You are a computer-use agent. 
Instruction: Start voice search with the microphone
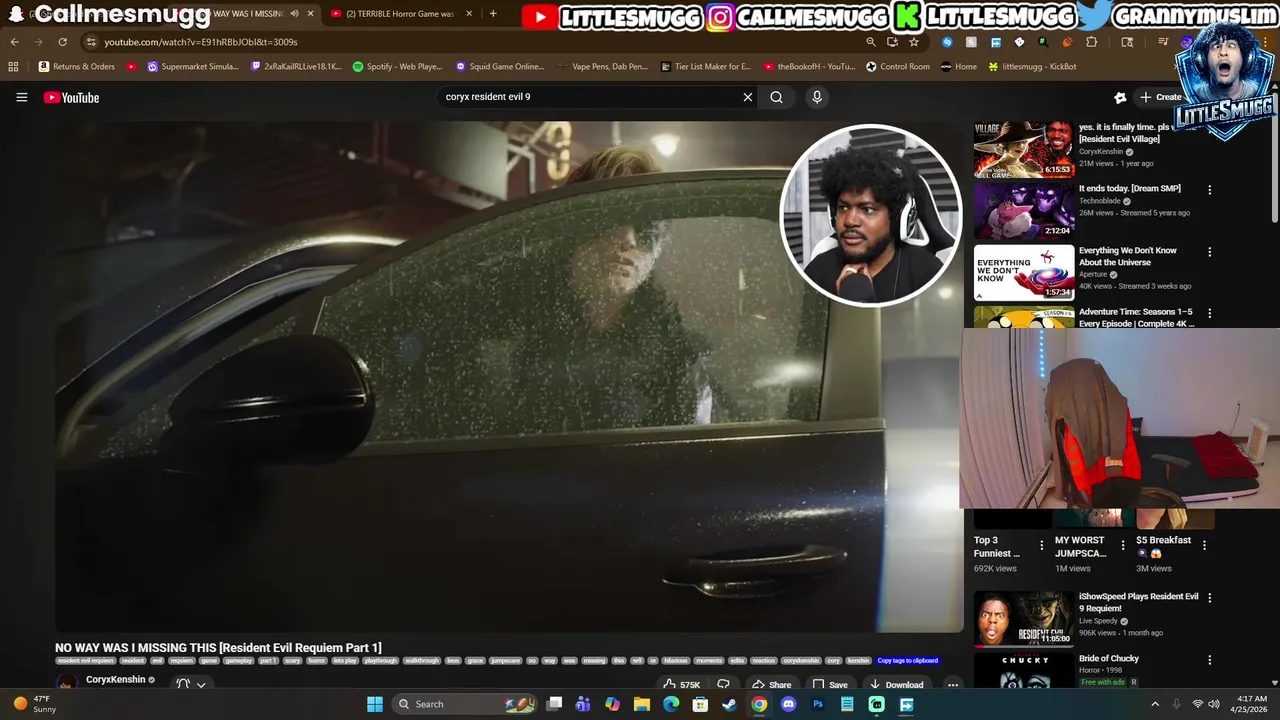coord(817,97)
